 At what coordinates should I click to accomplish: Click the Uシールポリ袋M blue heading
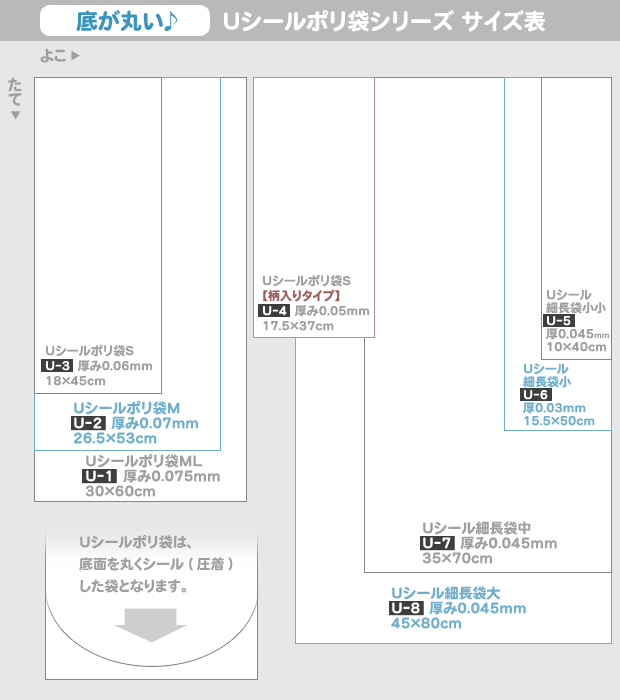(126, 408)
